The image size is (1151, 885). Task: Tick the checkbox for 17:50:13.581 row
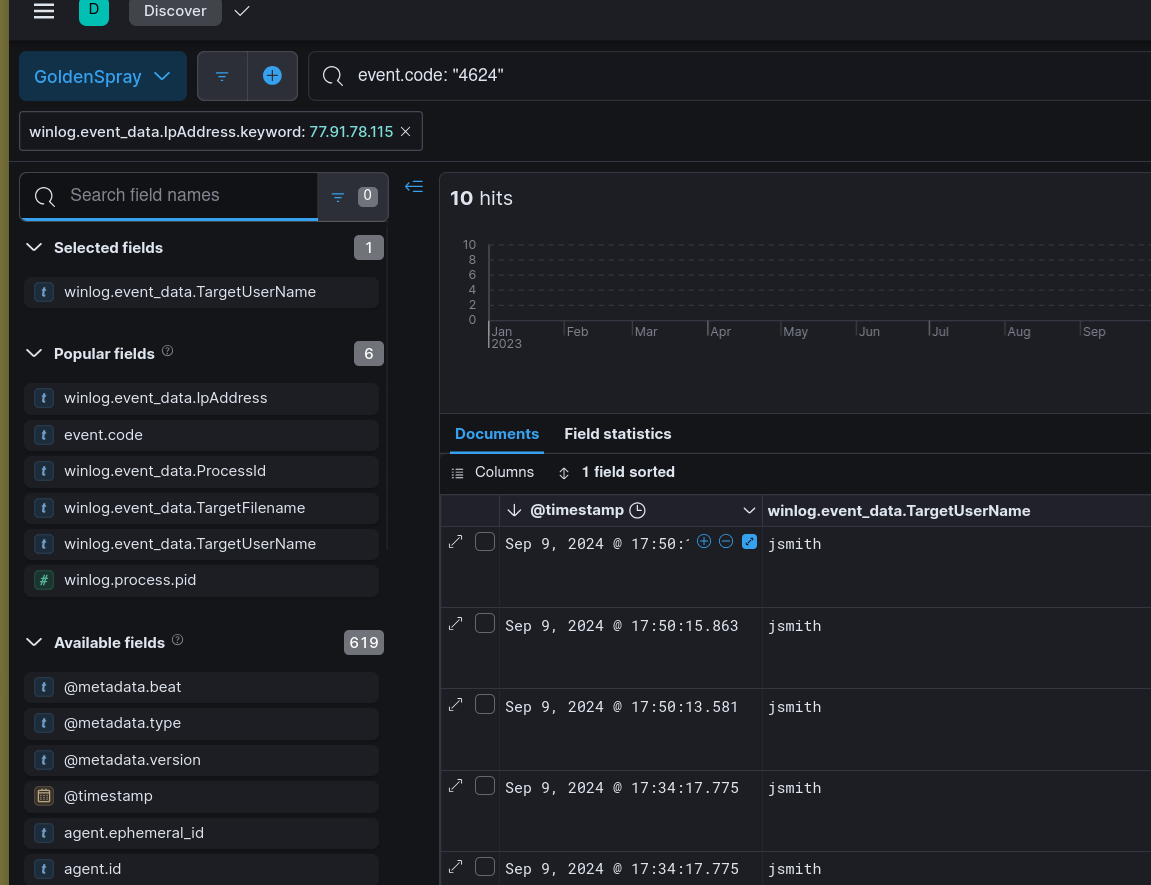(x=485, y=705)
